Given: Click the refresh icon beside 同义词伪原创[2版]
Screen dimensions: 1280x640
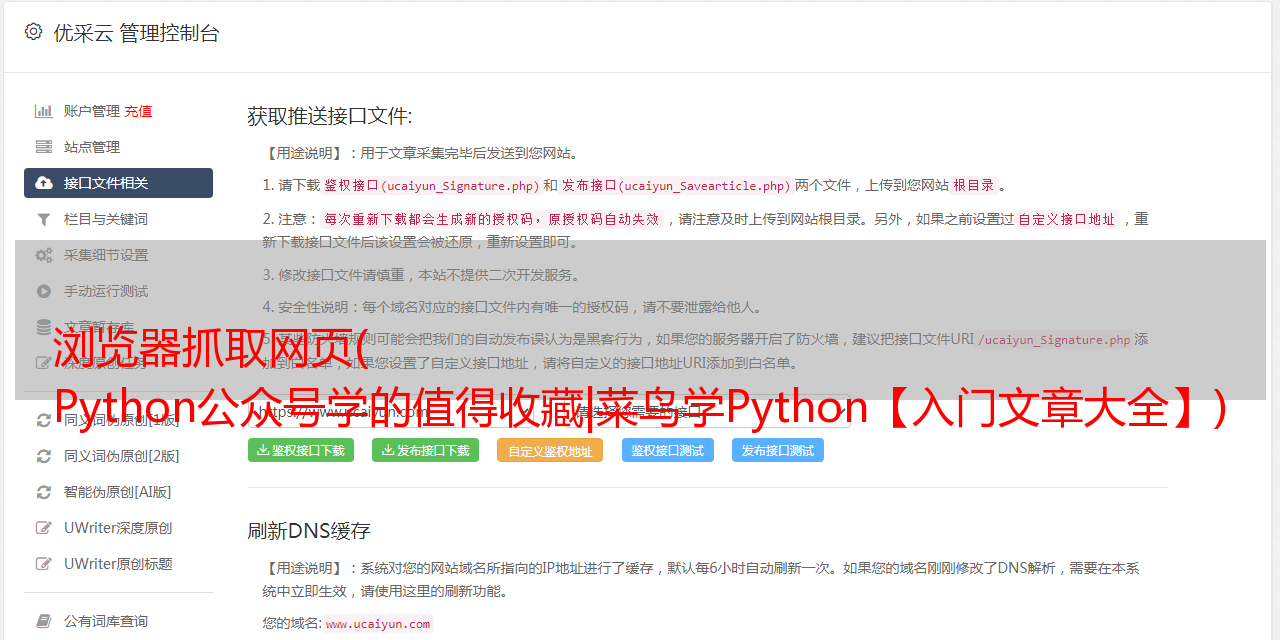Looking at the screenshot, I should click(x=44, y=456).
